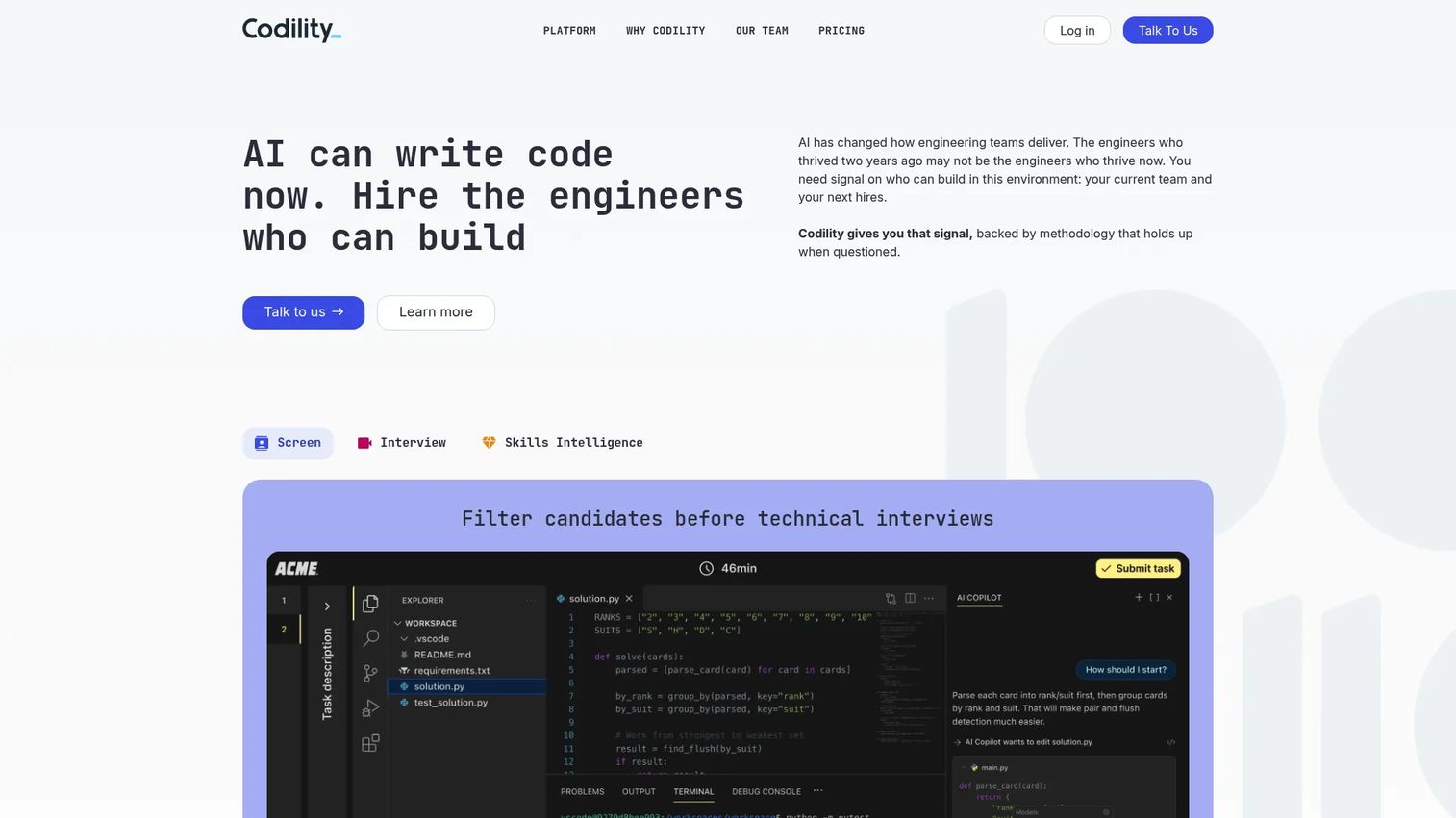
Task: Expand the Task description side panel
Action: 327,607
